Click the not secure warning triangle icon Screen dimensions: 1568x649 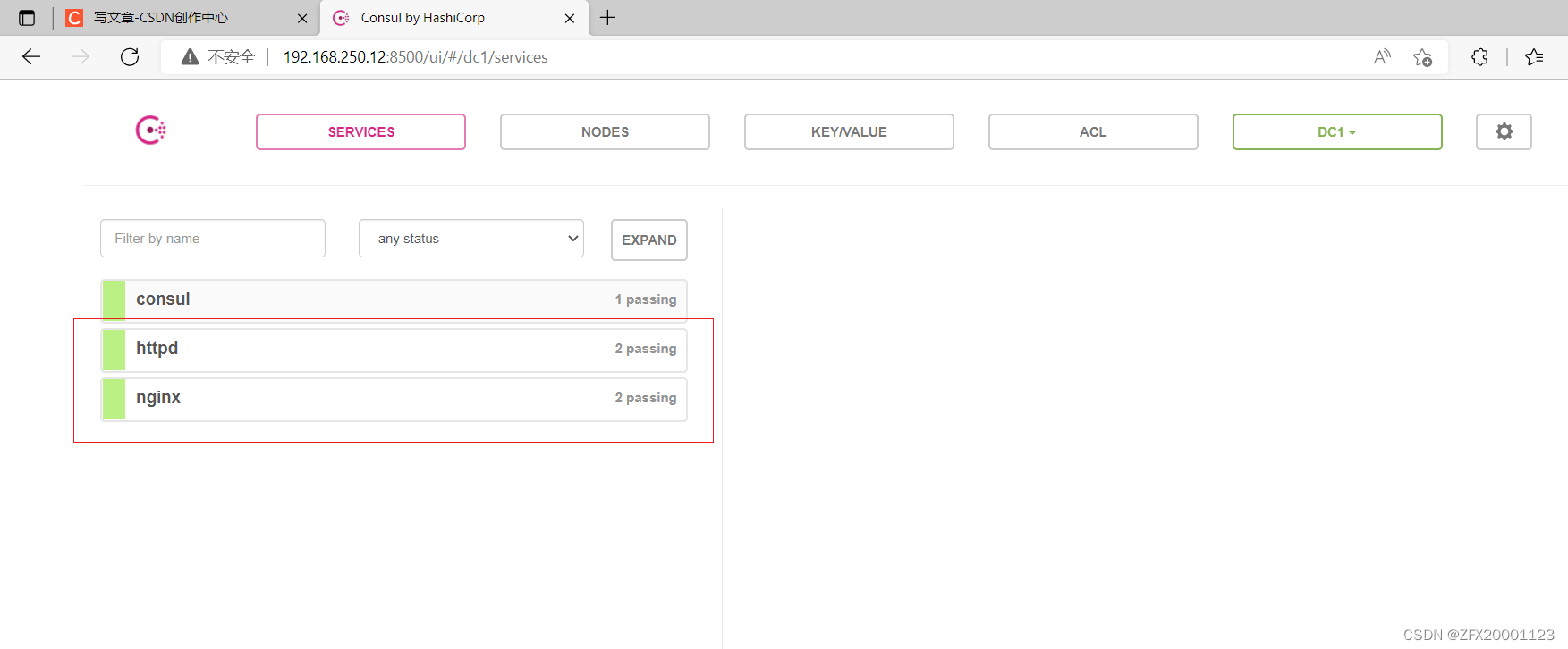point(190,57)
